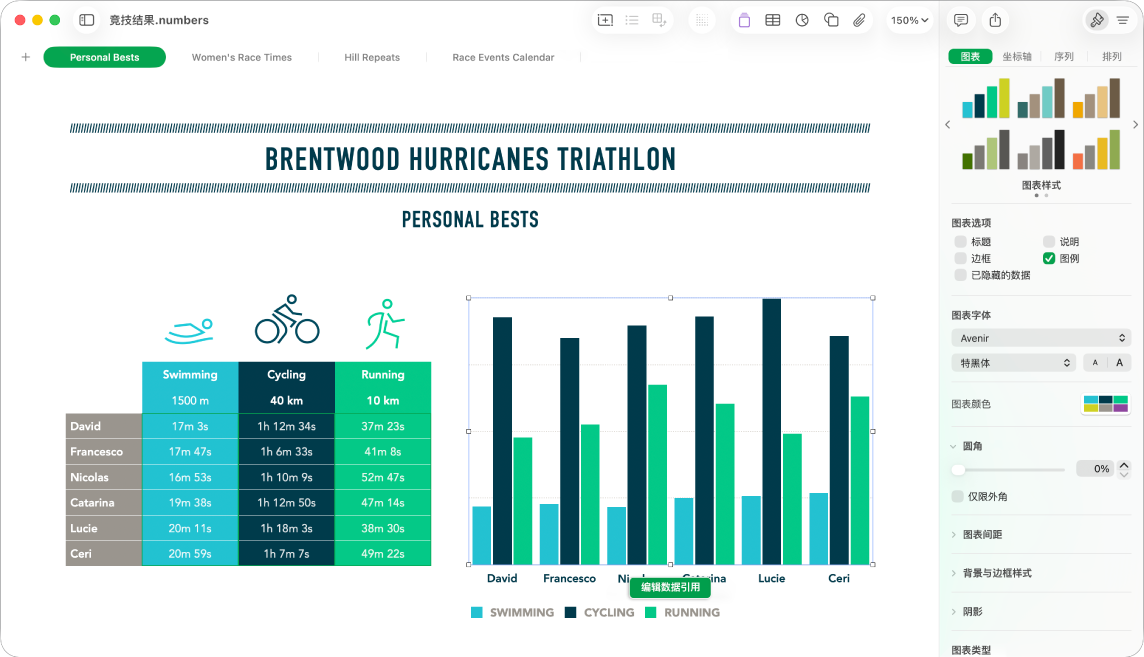Screen dimensions: 1144x657
Task: Insert a shape with the shapes icon
Action: pos(831,20)
